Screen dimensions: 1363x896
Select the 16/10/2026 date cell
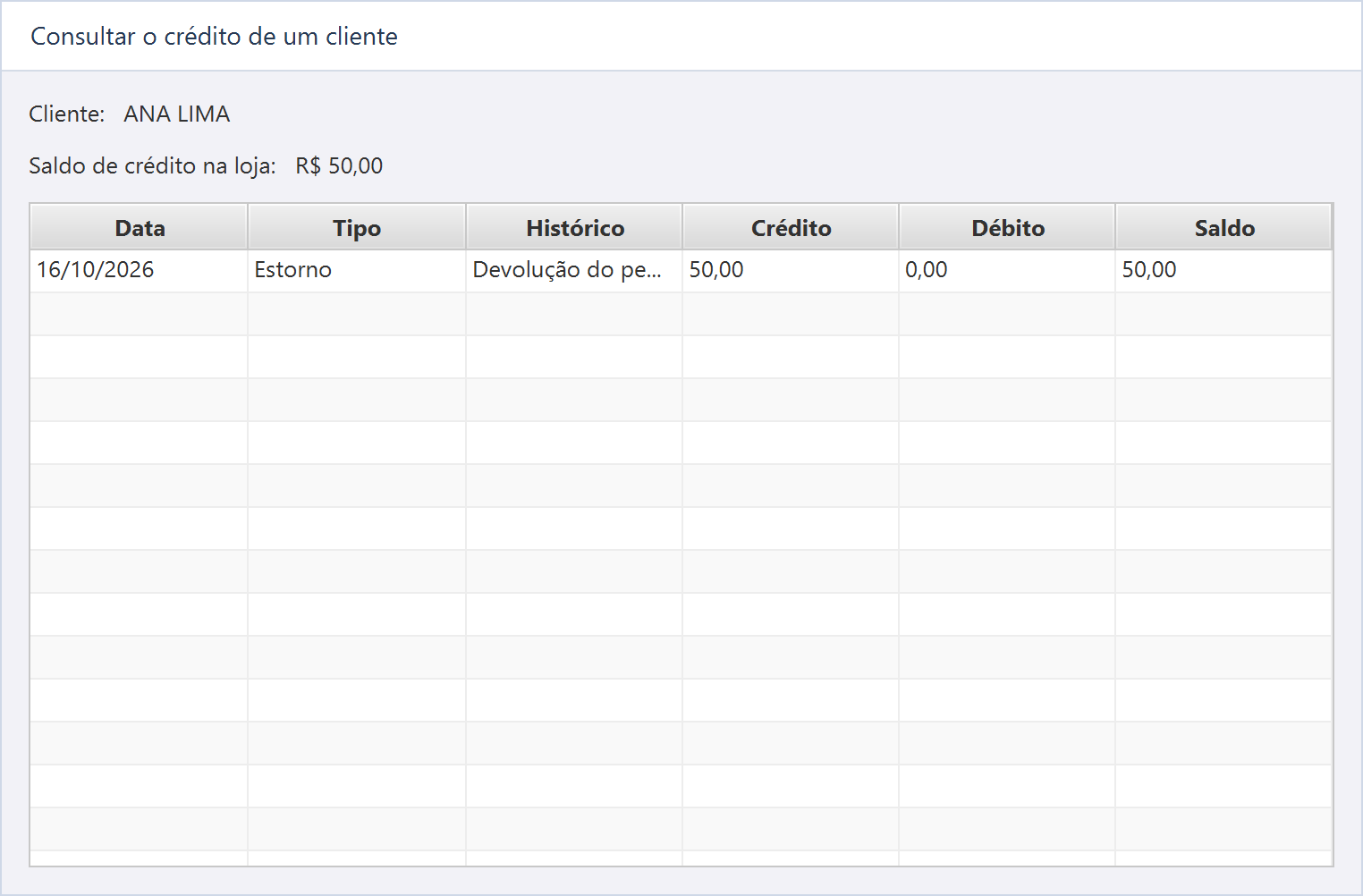[140, 270]
